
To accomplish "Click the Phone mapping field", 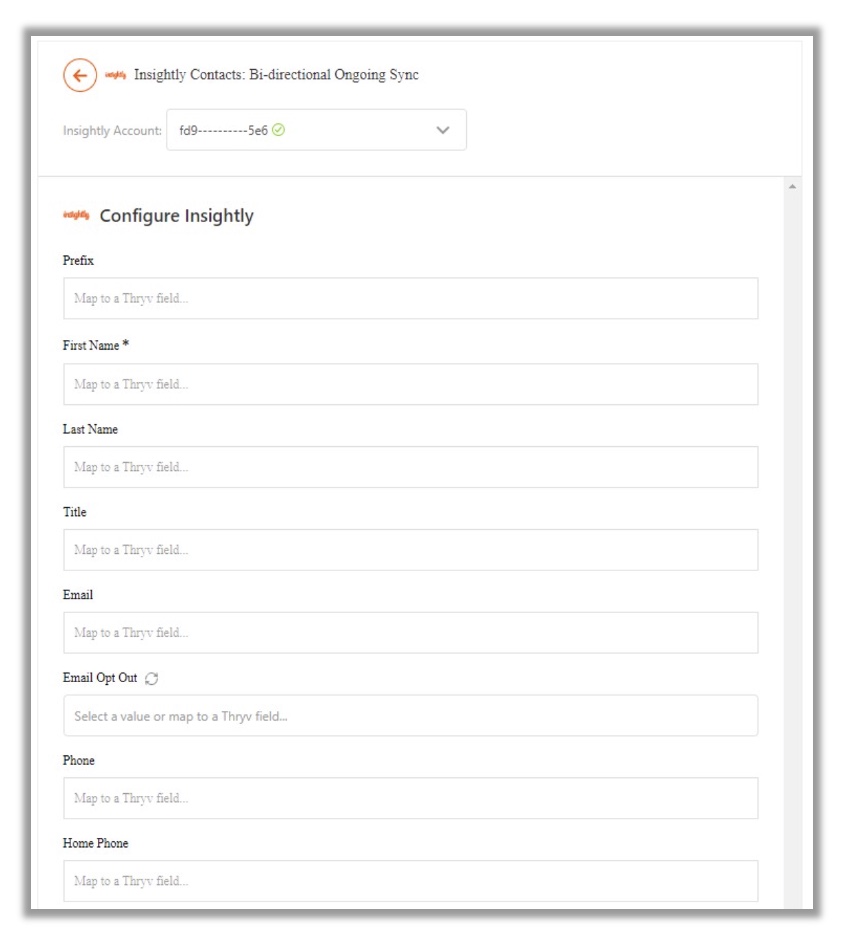I will coord(410,798).
